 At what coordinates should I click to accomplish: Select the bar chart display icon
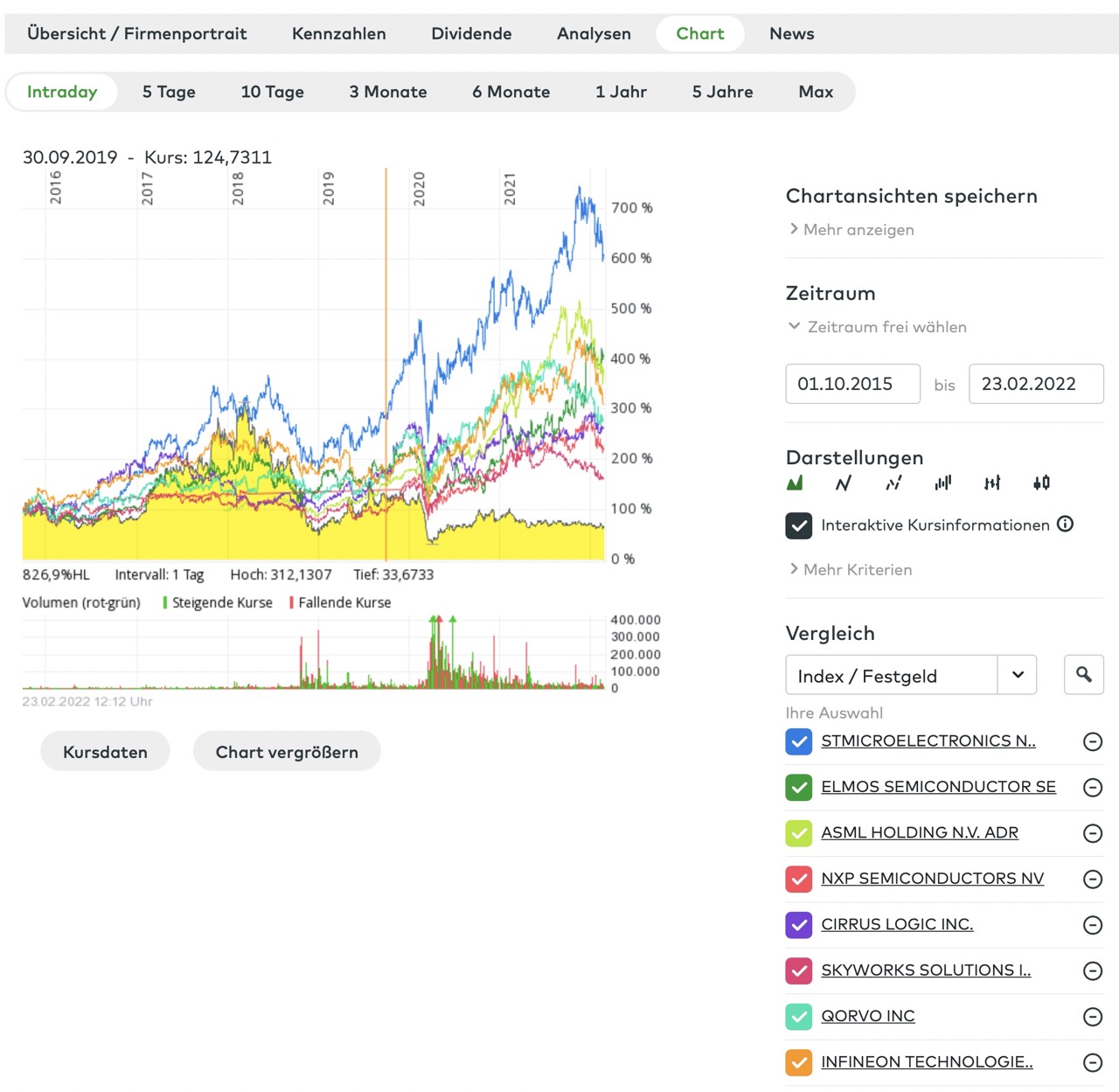click(942, 483)
